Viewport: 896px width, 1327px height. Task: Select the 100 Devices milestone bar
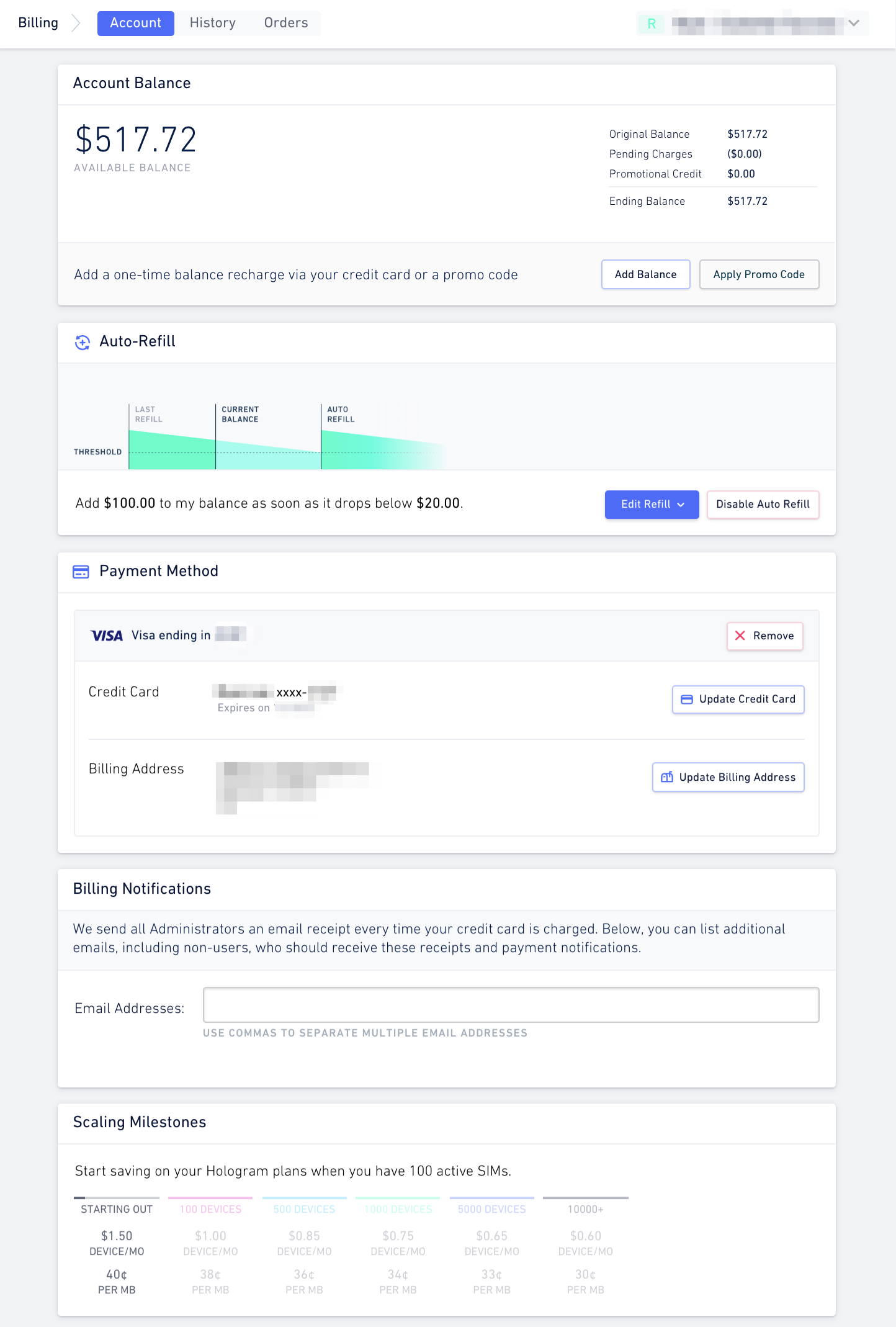click(x=210, y=1198)
